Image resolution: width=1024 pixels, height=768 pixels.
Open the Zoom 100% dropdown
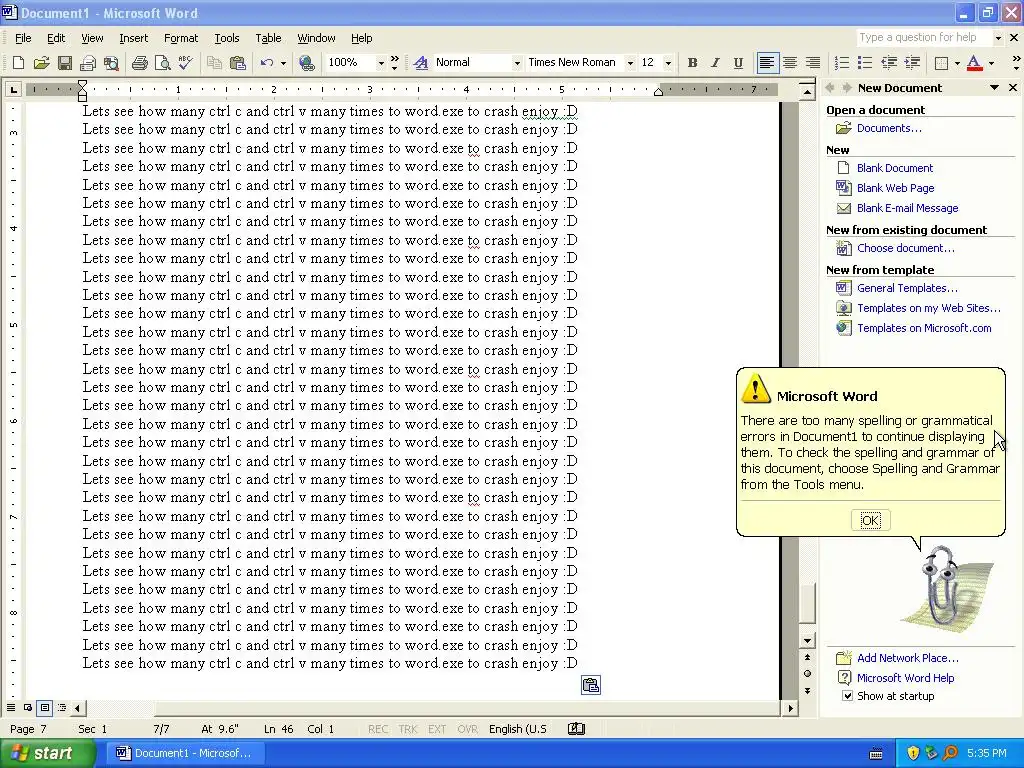pyautogui.click(x=380, y=63)
